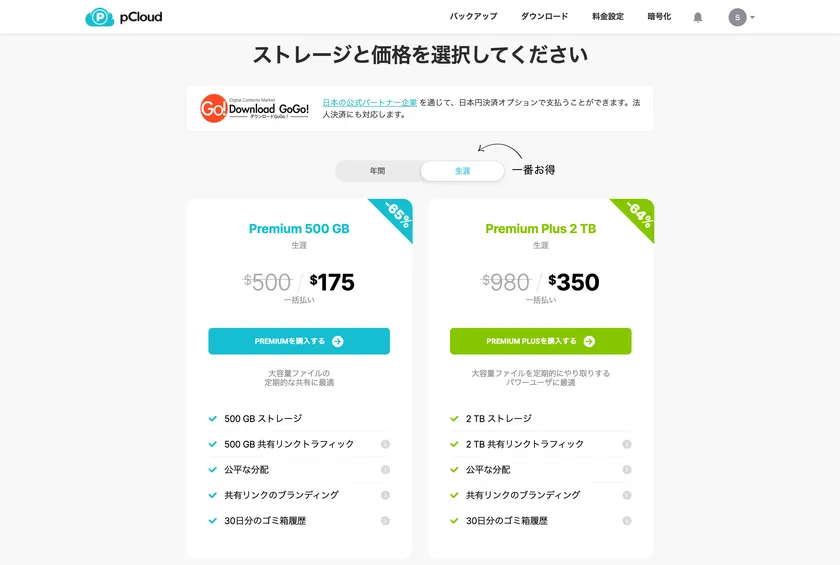Click info icon for Premium Plus 30日分のゴミ箱履歴
This screenshot has height=565, width=840.
pyautogui.click(x=627, y=521)
